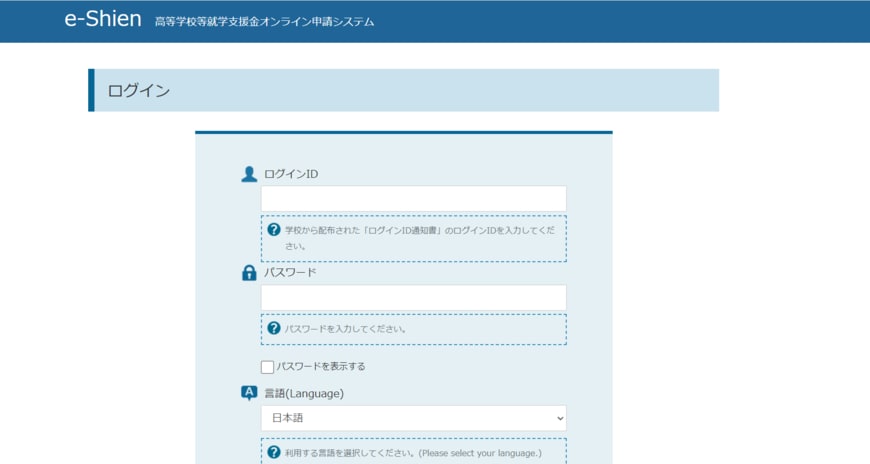
Task: Click the chevron arrow on the language select
Action: tap(559, 418)
